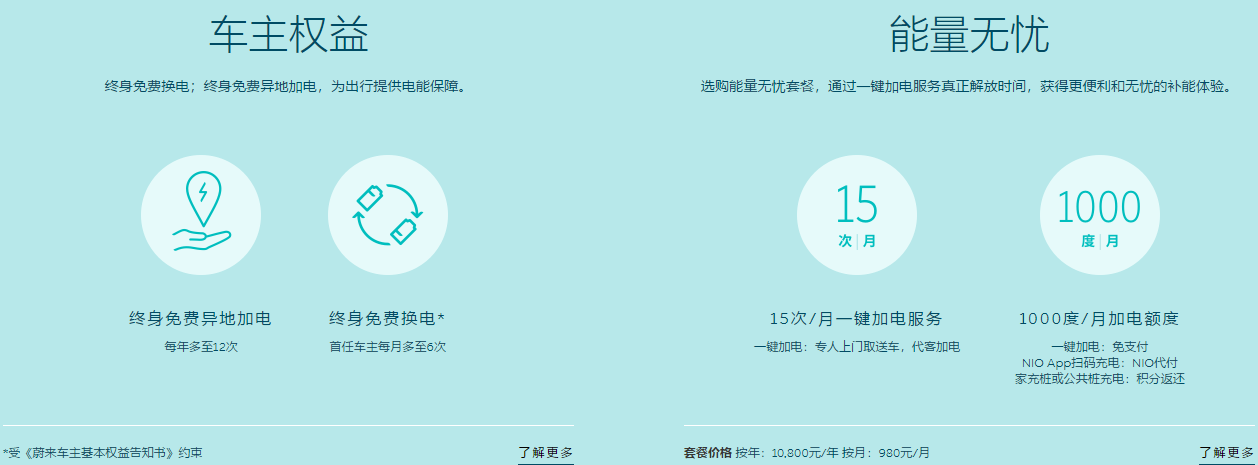The width and height of the screenshot is (1258, 465).
Task: Click the NIO App扫码充电：NIO代付 line
Action: (x=1099, y=363)
